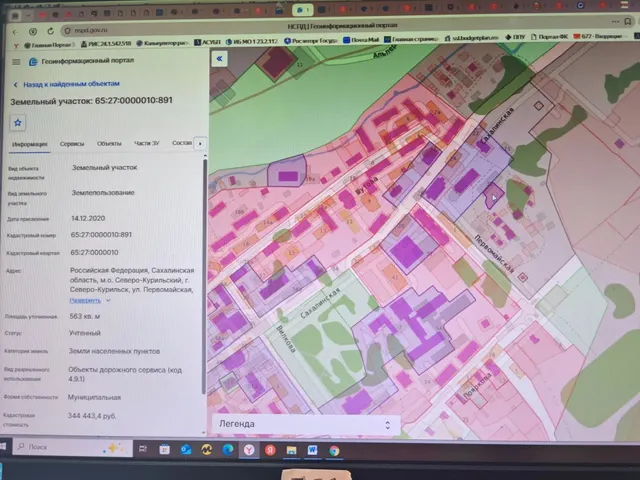Image resolution: width=640 pixels, height=480 pixels.
Task: Launch Outlook from the taskbar
Action: pos(186,450)
